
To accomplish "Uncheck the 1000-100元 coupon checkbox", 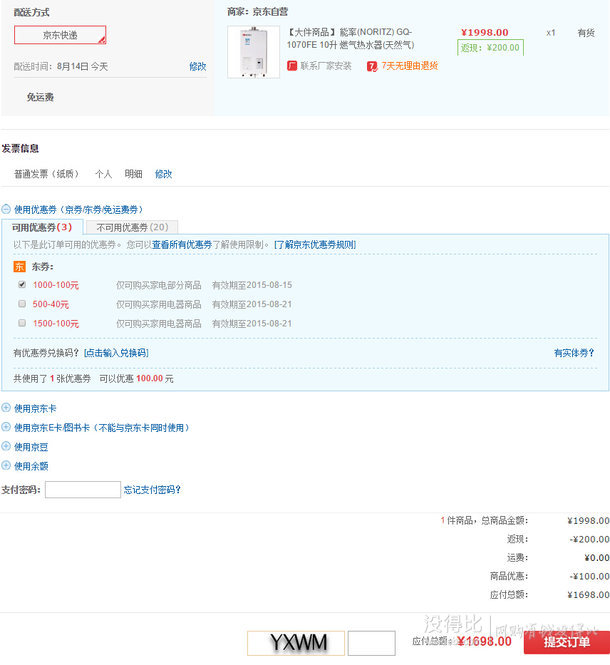I will coord(22,285).
